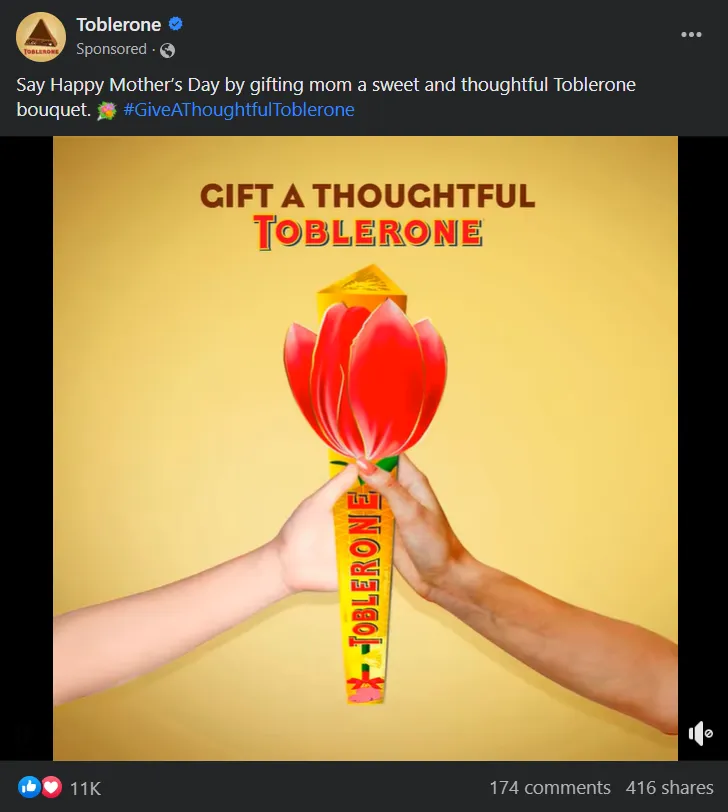Open the 174 comments list

tap(550, 788)
